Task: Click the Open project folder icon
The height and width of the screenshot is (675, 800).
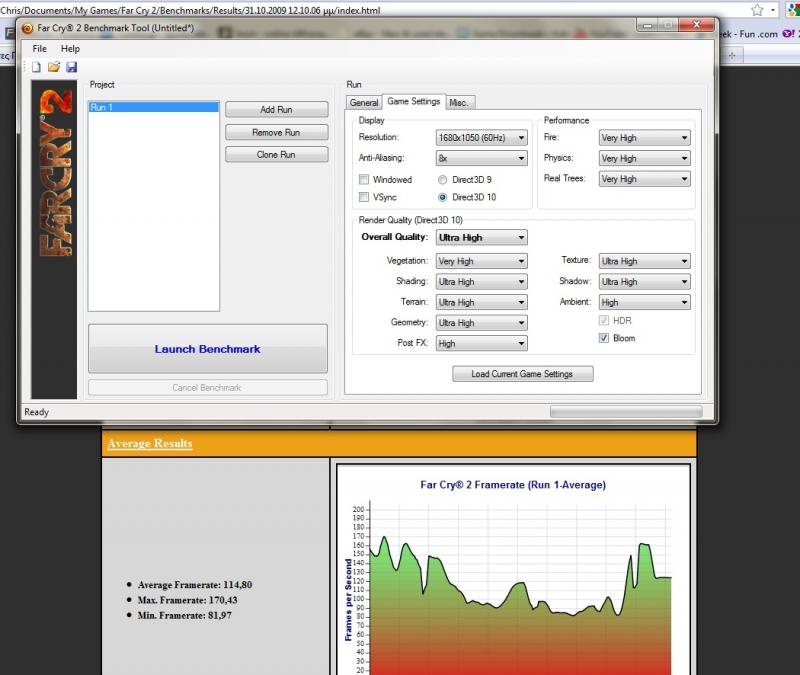Action: click(54, 67)
